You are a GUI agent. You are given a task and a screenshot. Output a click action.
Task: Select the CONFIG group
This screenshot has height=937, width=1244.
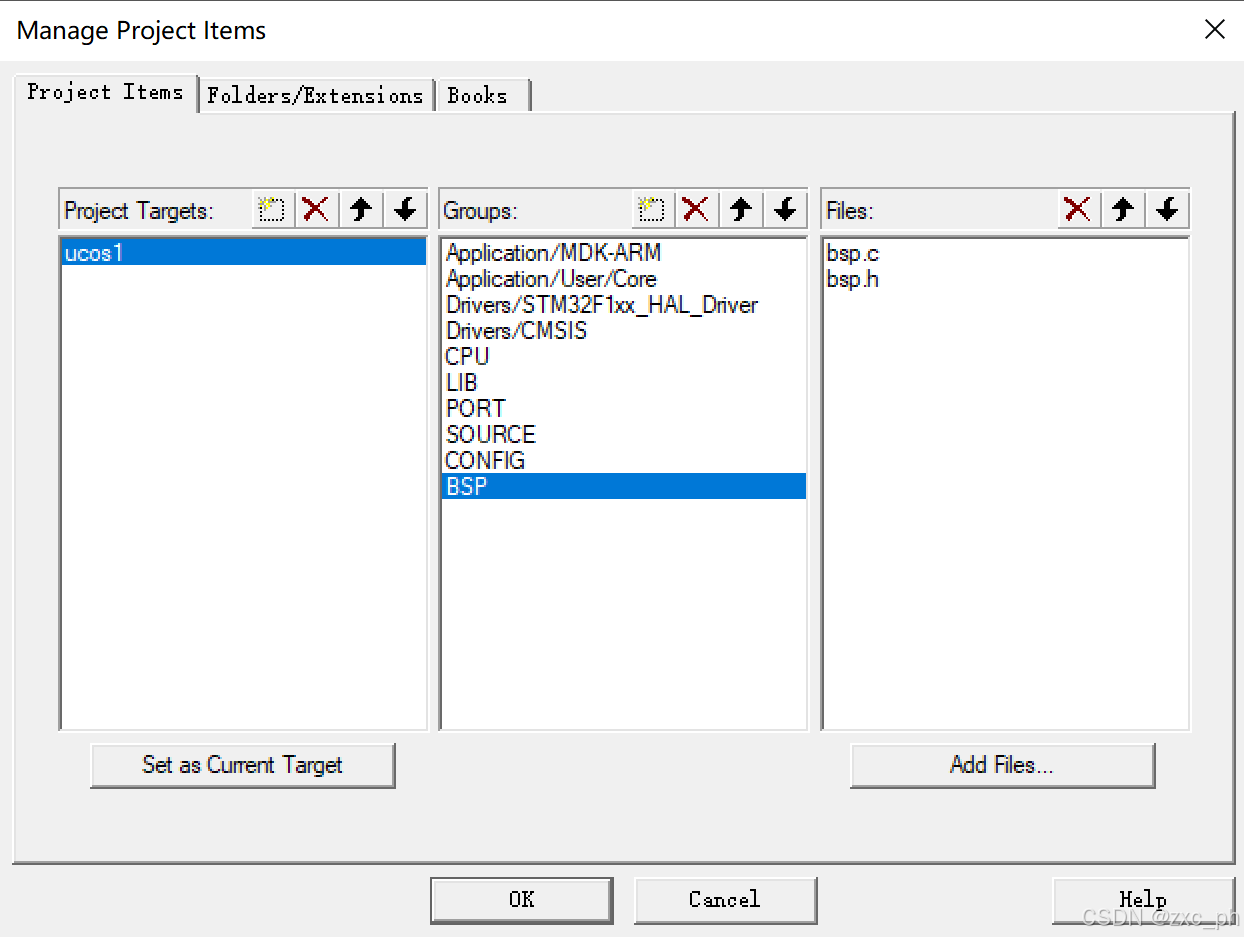point(623,461)
